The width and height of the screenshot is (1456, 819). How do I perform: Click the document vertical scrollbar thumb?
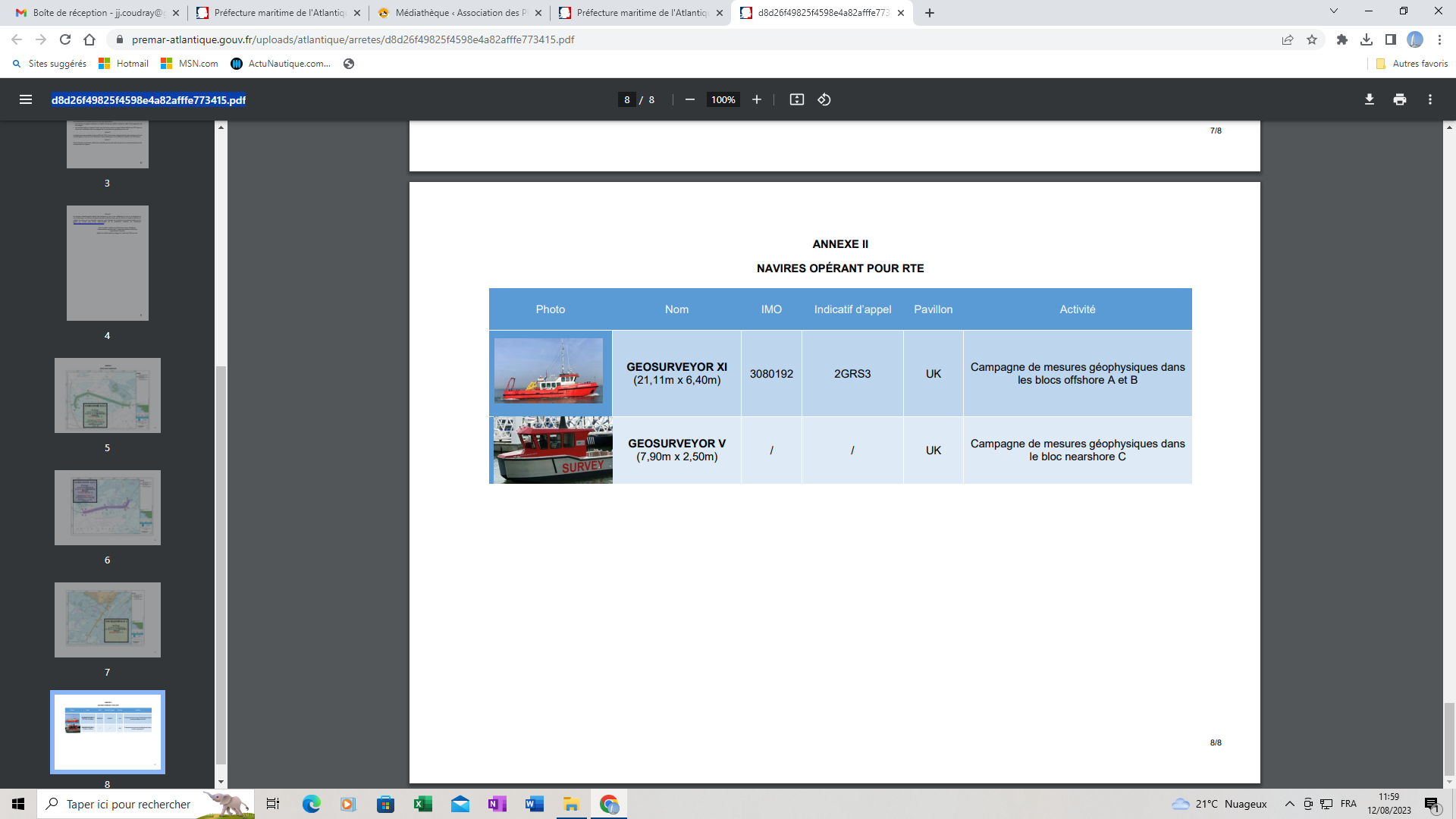click(1449, 739)
